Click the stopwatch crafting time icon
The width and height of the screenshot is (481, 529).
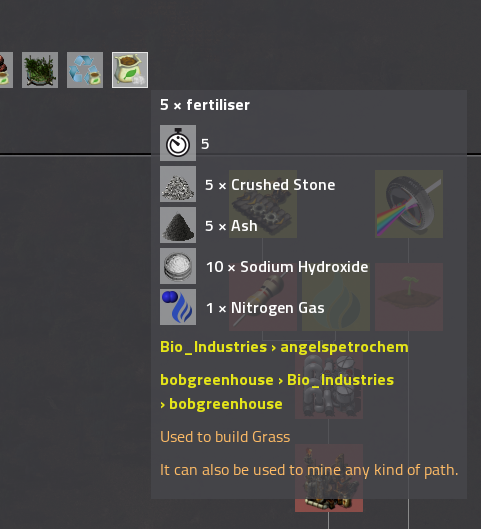[x=178, y=143]
